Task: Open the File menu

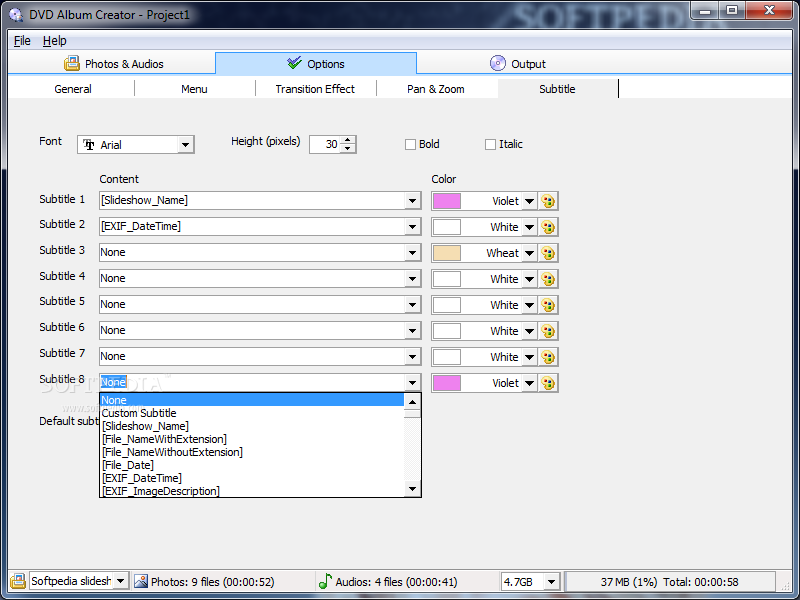Action: [22, 41]
